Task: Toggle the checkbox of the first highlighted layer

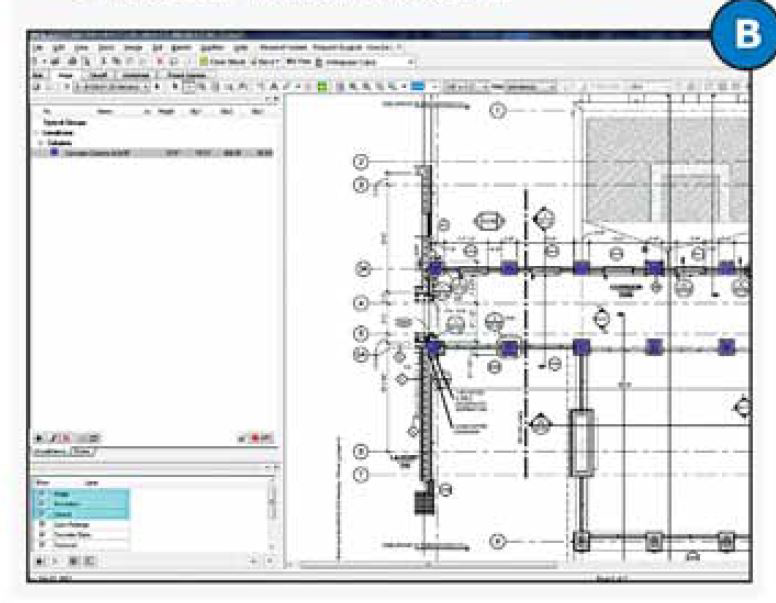Action: click(x=42, y=494)
